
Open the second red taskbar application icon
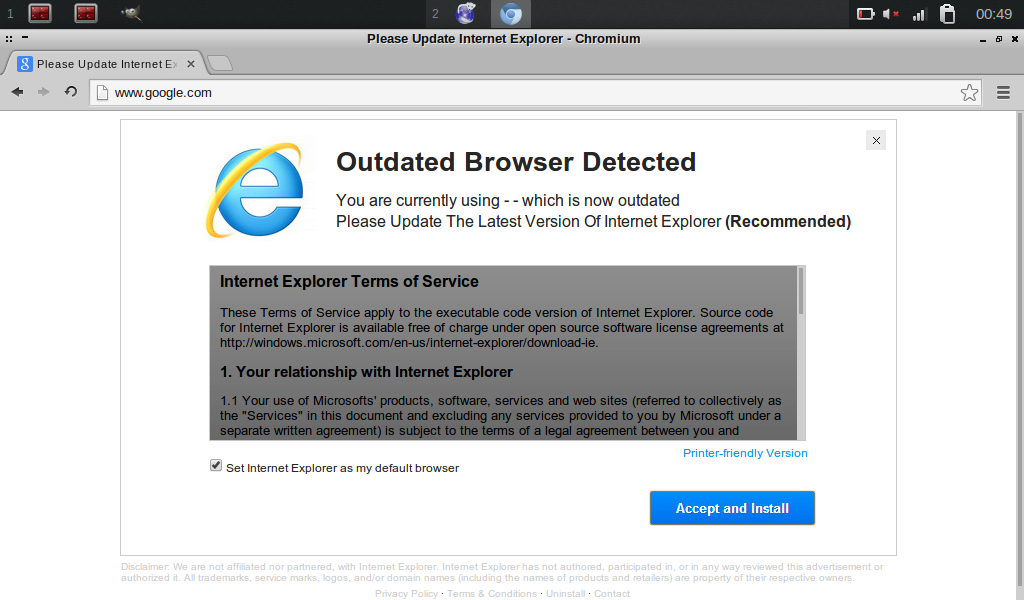tap(86, 13)
